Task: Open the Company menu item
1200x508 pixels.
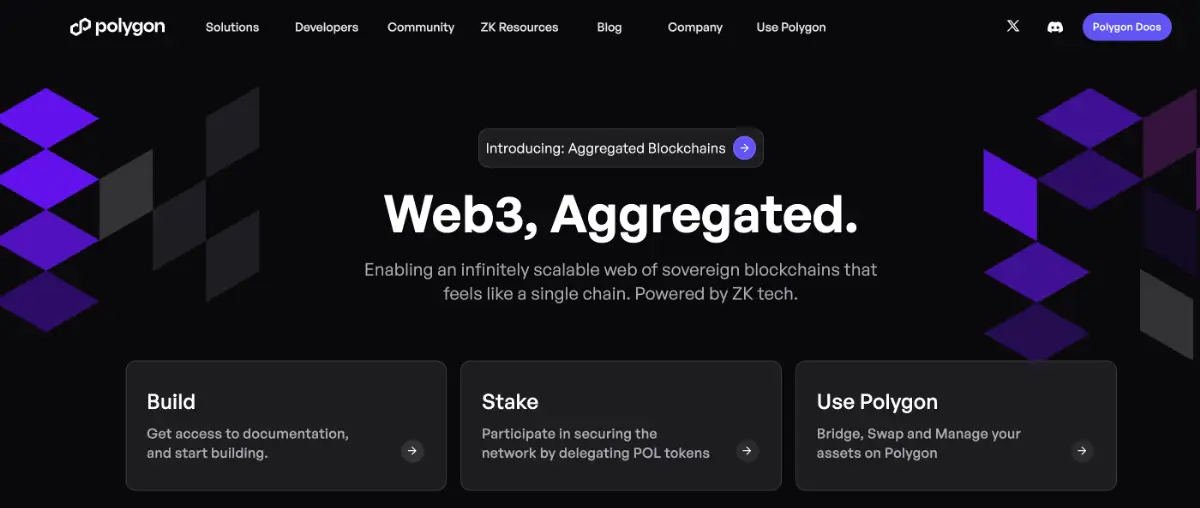Action: click(x=695, y=27)
